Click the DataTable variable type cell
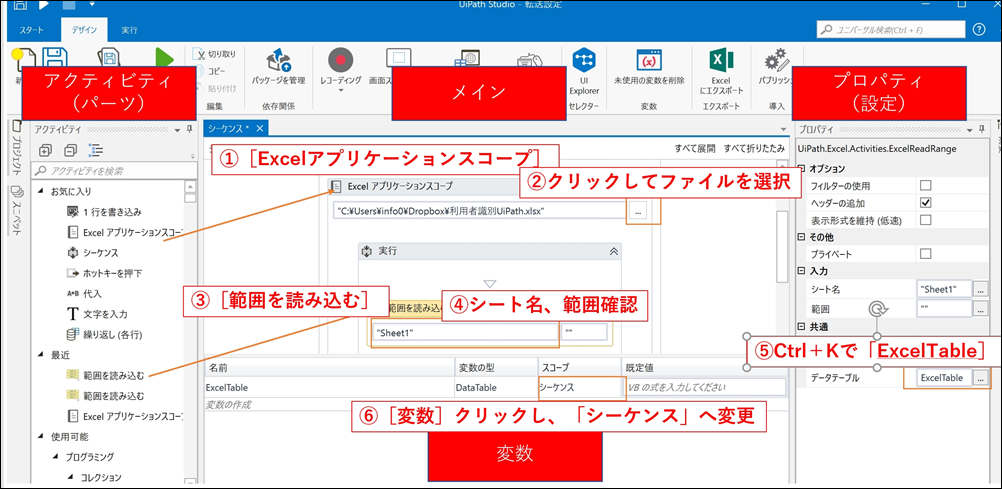Viewport: 1002px width, 489px height. (x=495, y=387)
